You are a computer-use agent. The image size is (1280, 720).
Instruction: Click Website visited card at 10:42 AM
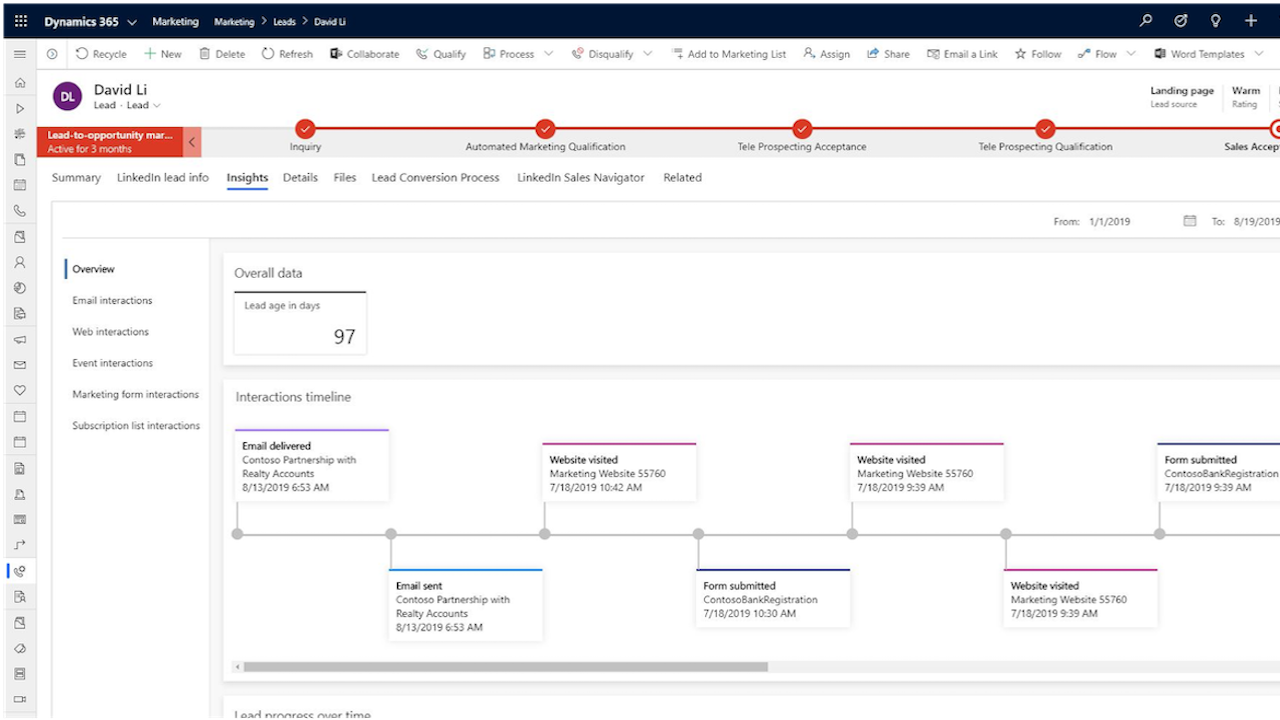click(x=620, y=472)
